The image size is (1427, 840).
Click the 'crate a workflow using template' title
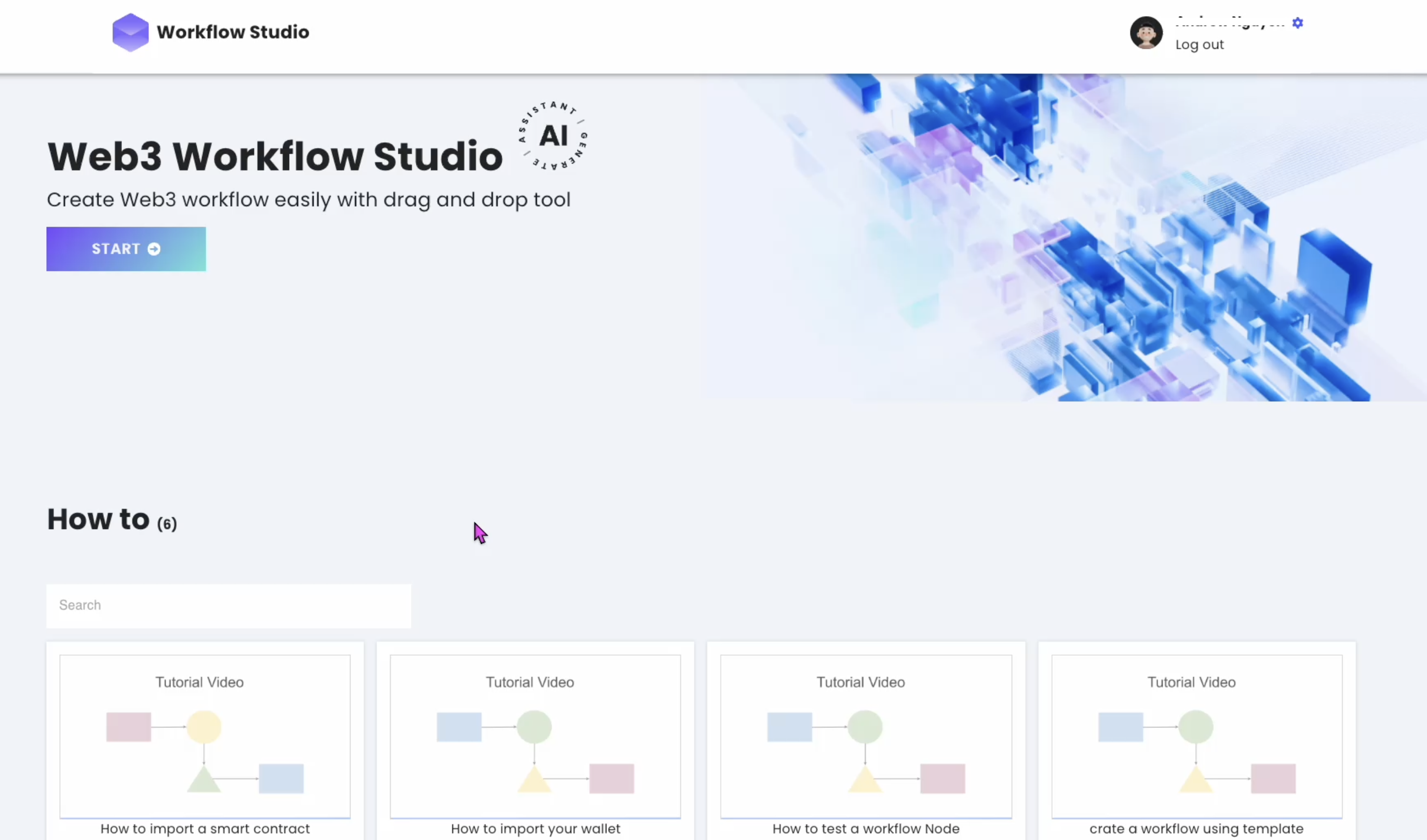tap(1196, 829)
